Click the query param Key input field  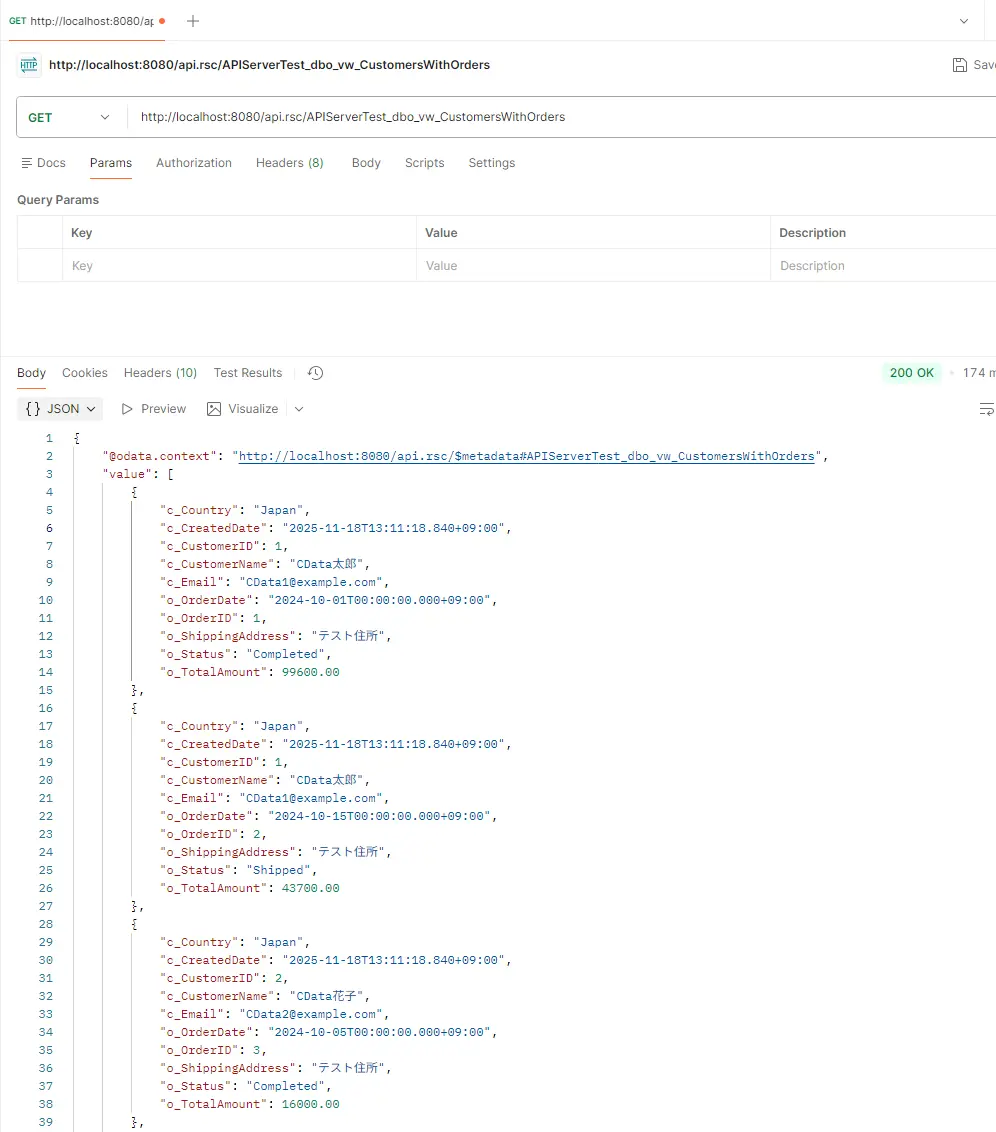click(x=240, y=266)
